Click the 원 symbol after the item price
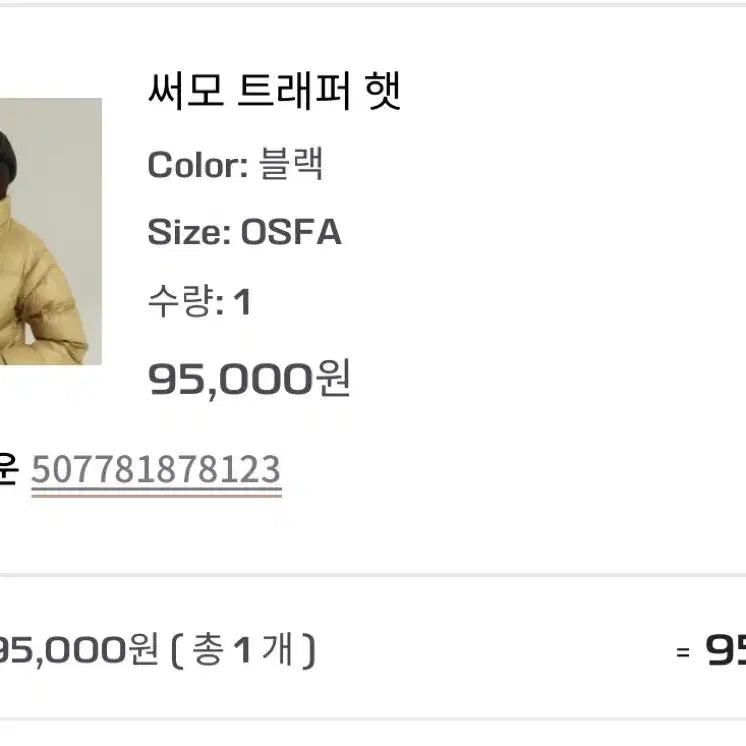Viewport: 746px width, 746px height. (x=333, y=378)
